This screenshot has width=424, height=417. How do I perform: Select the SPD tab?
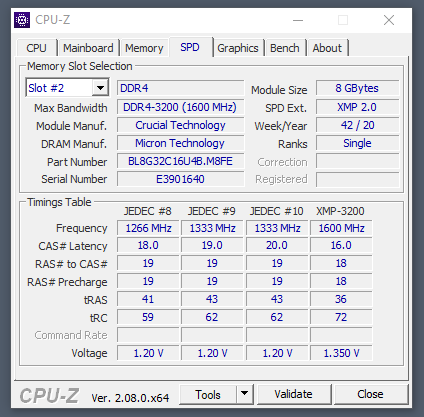[190, 47]
